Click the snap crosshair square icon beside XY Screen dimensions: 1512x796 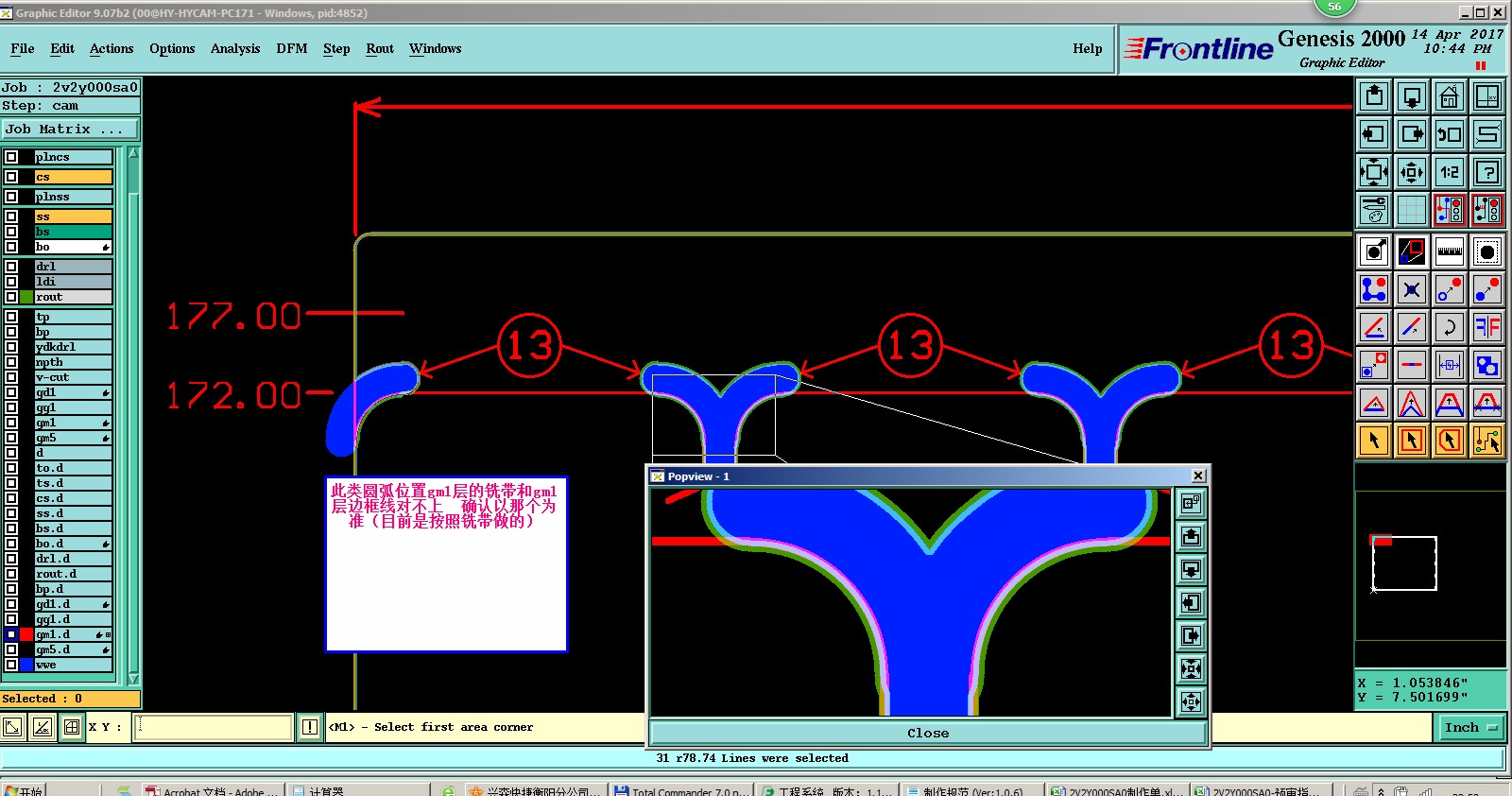[x=72, y=727]
